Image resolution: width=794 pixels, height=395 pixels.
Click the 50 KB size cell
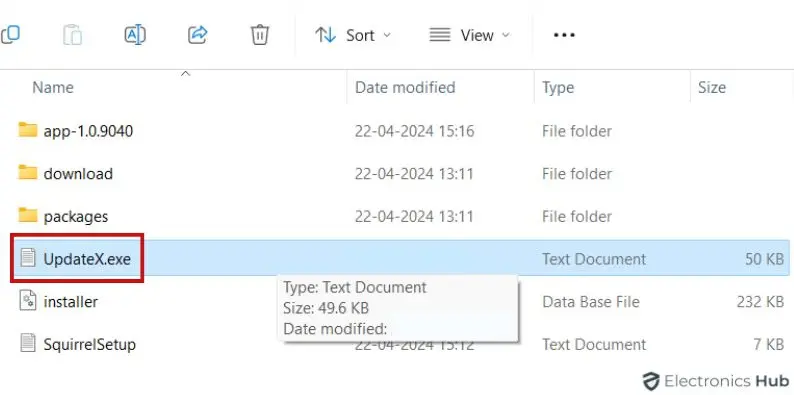click(x=764, y=259)
